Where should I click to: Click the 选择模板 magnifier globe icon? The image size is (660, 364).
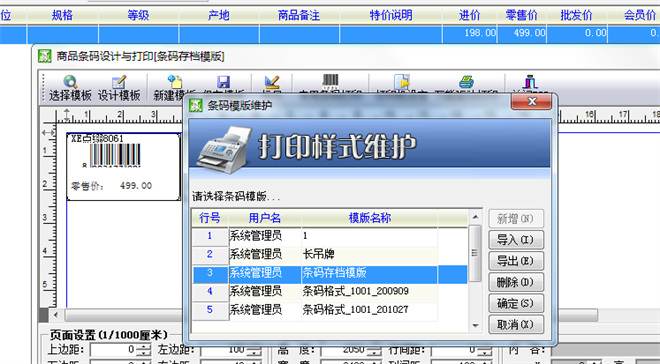tap(70, 82)
